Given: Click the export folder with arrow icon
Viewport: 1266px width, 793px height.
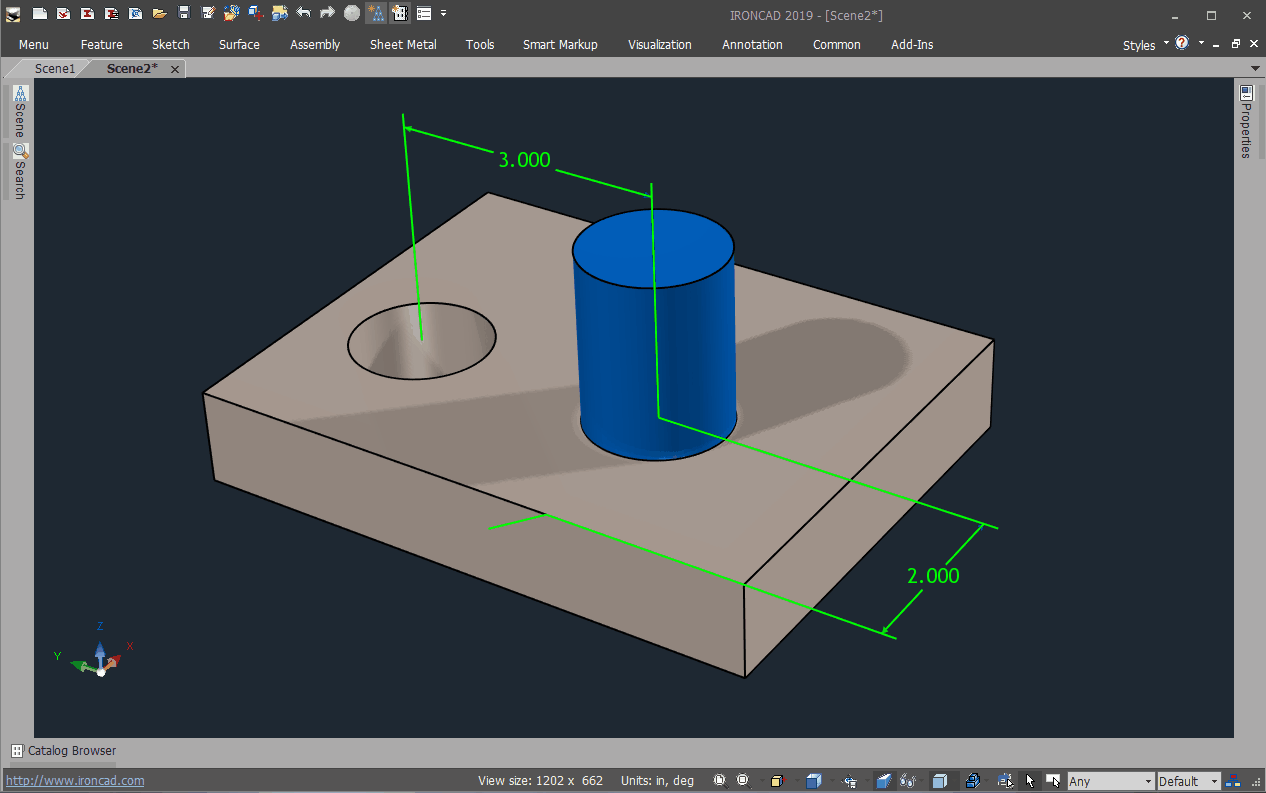Looking at the screenshot, I should (x=279, y=14).
